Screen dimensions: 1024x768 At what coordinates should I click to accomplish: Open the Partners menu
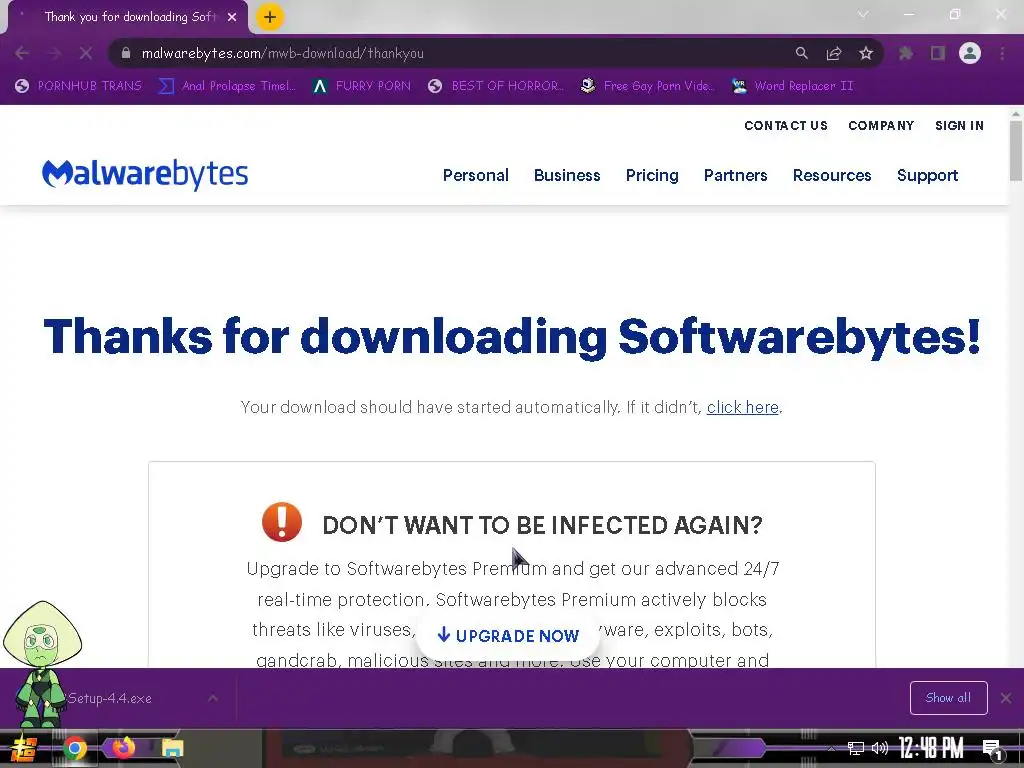pyautogui.click(x=735, y=175)
